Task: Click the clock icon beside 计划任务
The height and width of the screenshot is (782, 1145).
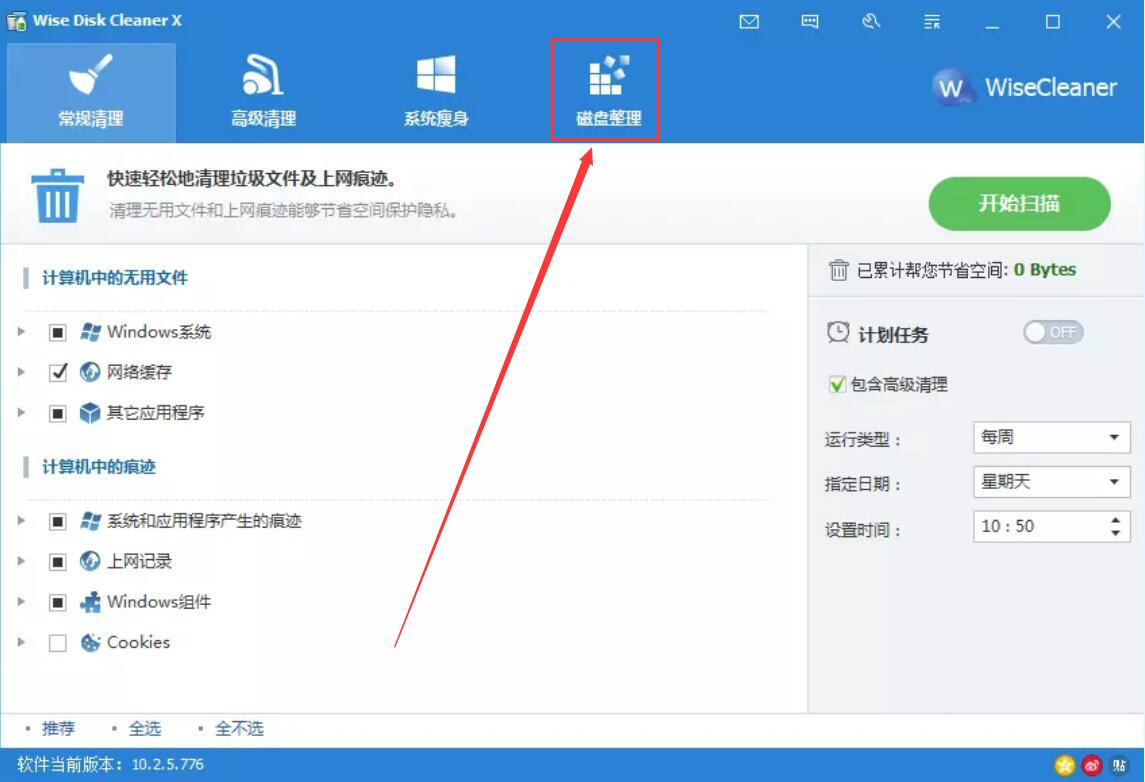Action: point(838,332)
